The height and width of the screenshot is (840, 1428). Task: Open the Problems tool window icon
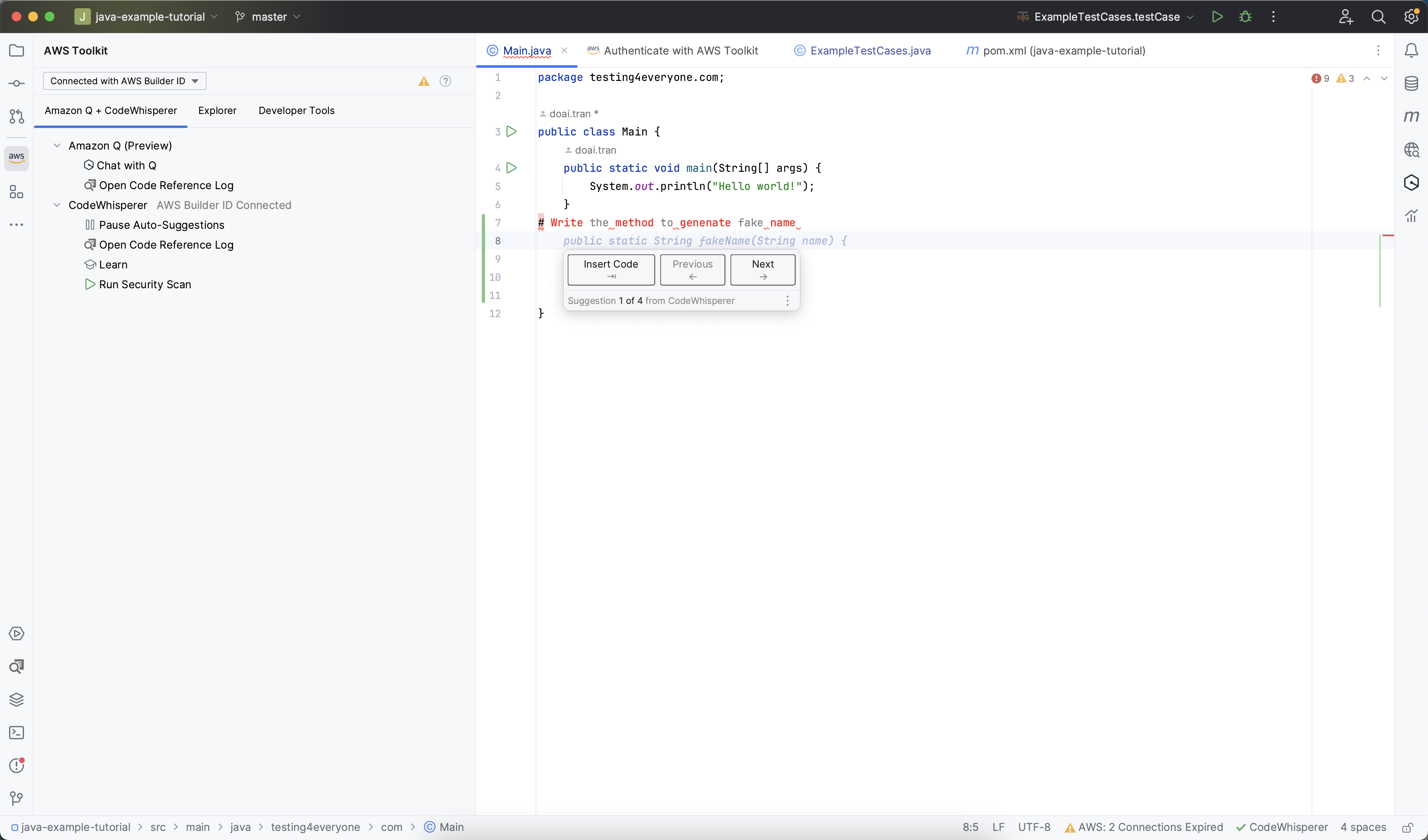coord(17,765)
